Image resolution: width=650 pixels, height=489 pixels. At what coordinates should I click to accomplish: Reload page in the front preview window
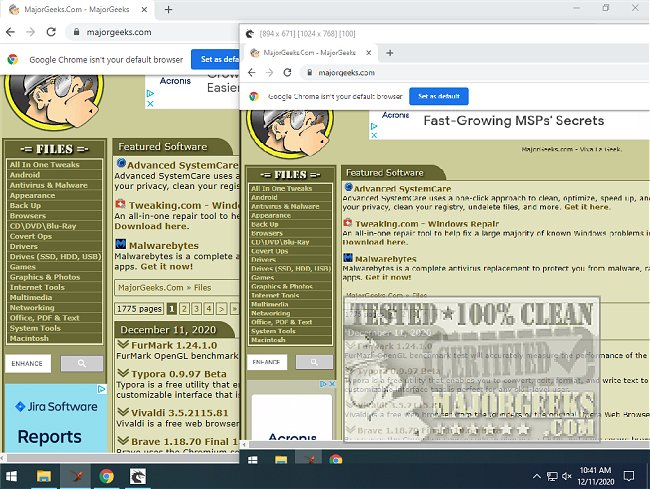click(x=287, y=73)
